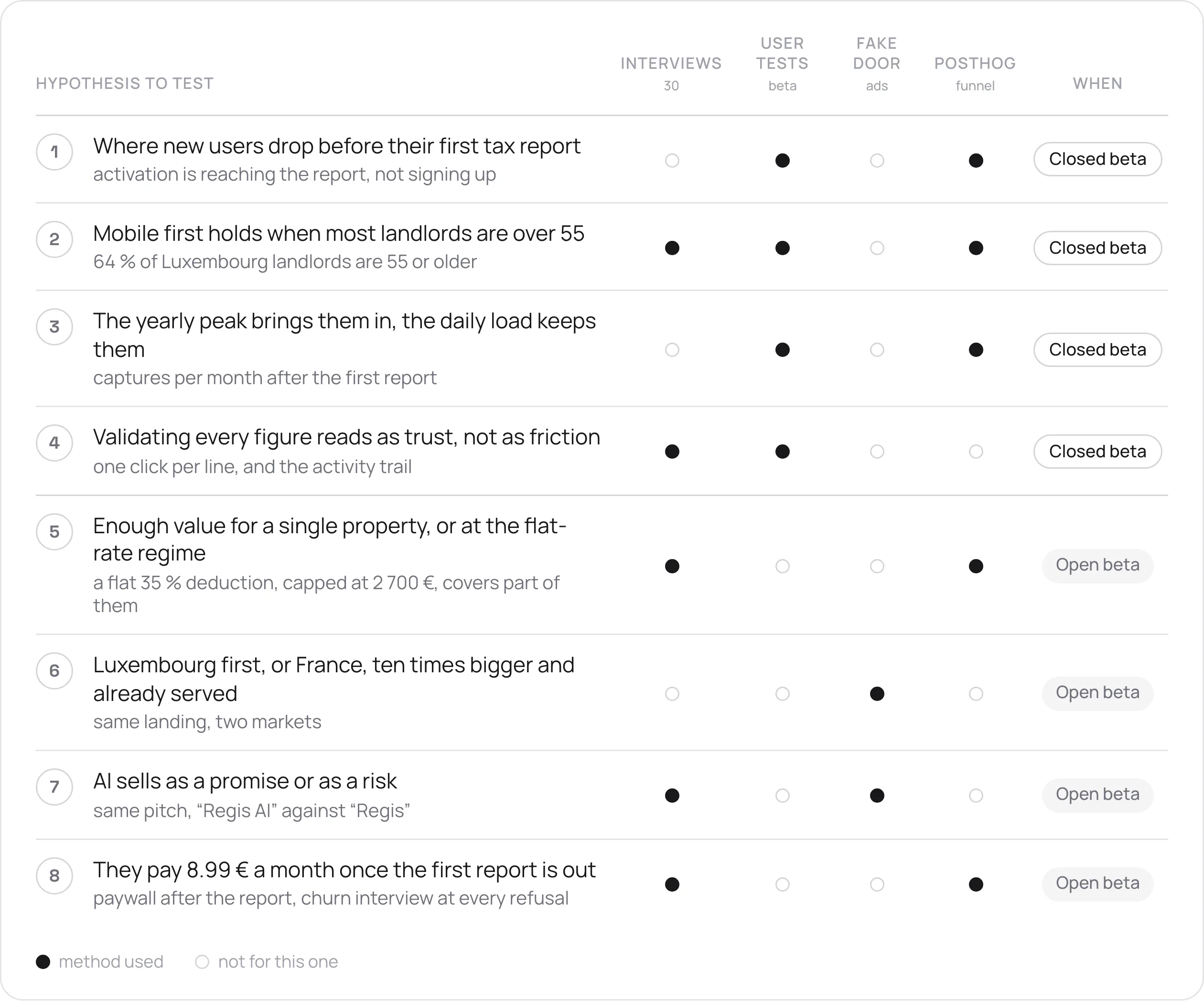Toggle Interviews dot for 'AI sells as a promise' row
Image resolution: width=1204 pixels, height=1002 pixels.
pyautogui.click(x=672, y=796)
